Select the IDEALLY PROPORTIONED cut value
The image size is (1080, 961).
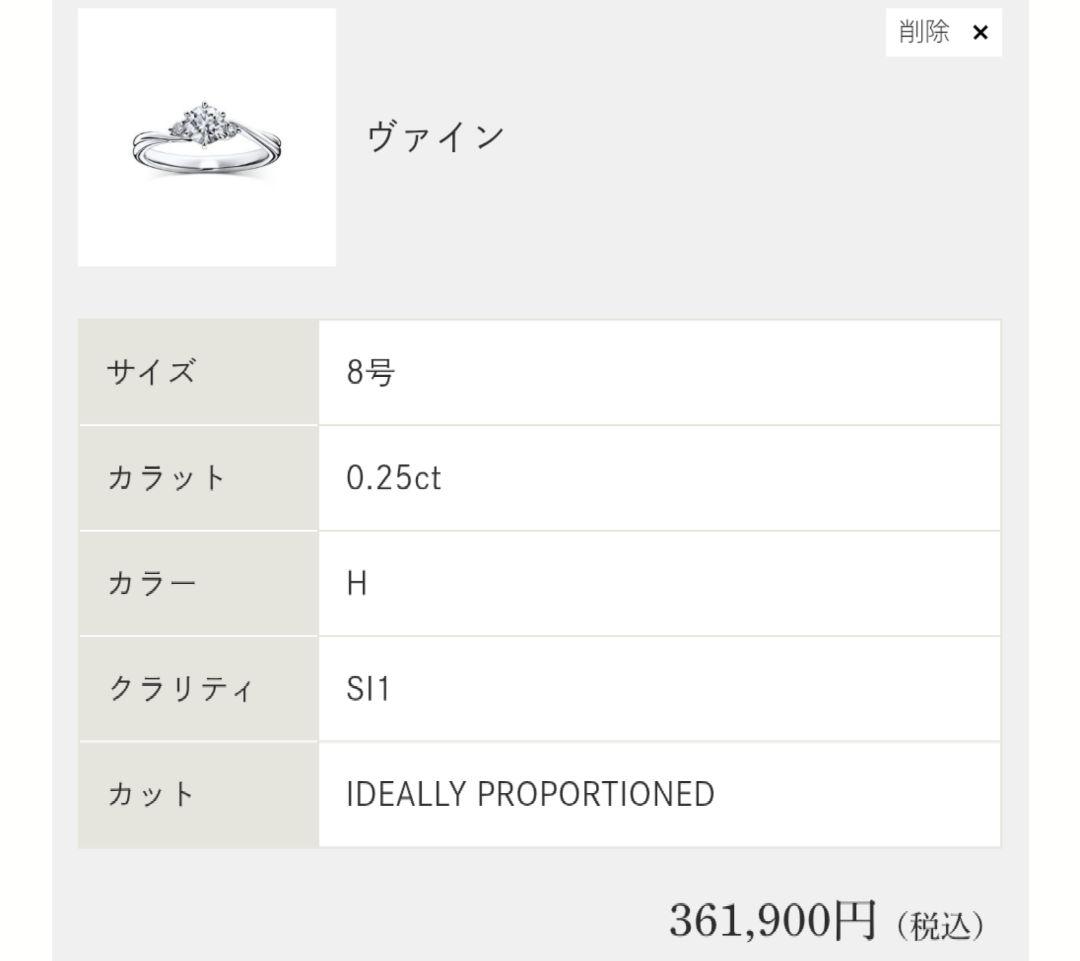pos(530,796)
